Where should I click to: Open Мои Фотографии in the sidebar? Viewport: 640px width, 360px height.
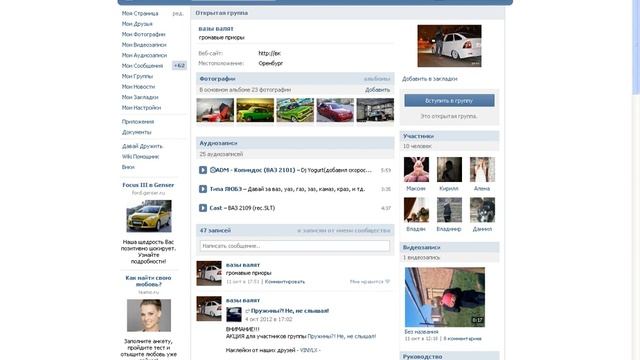[143, 35]
